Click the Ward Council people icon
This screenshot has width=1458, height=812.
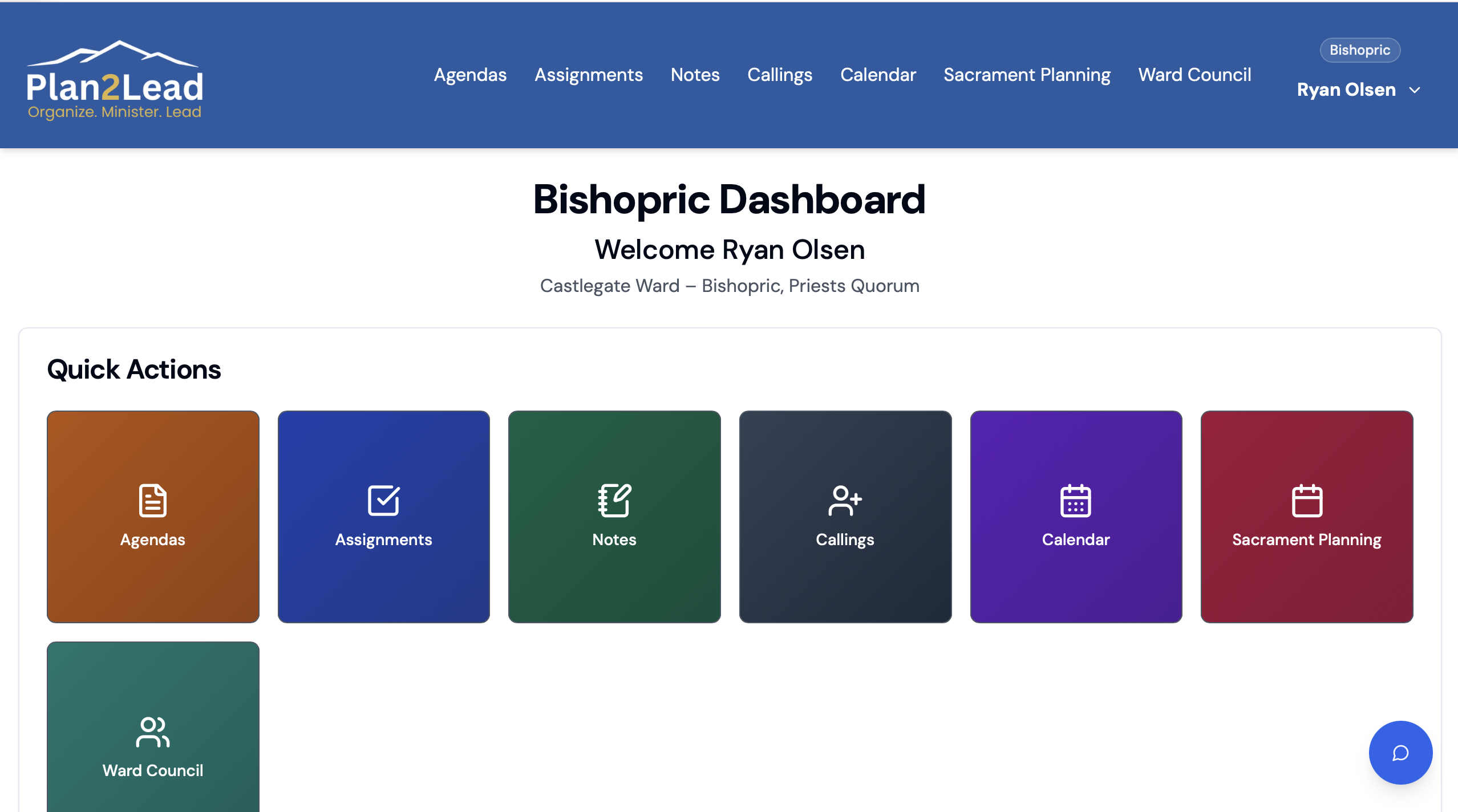(x=152, y=732)
